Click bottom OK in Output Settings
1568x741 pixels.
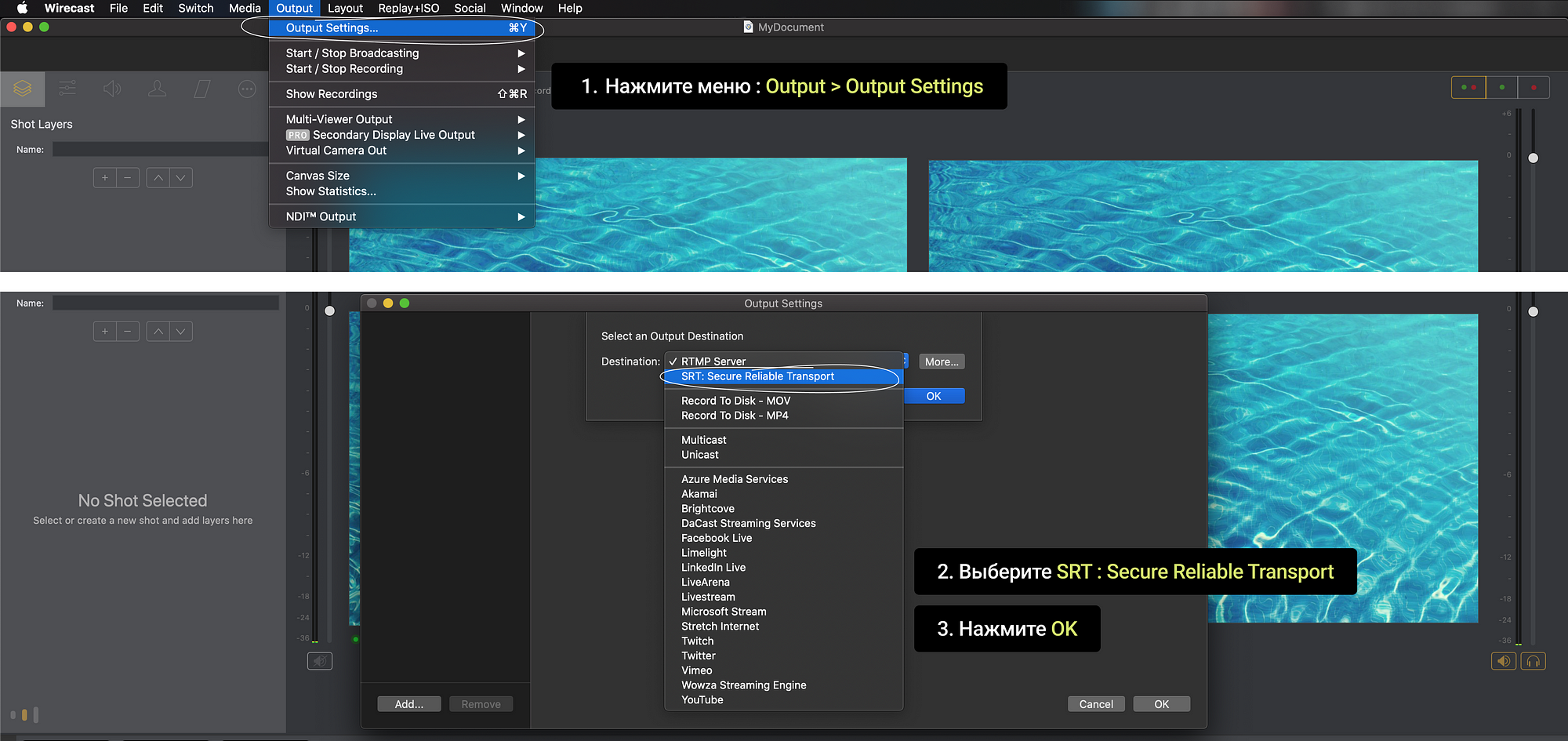point(1161,704)
